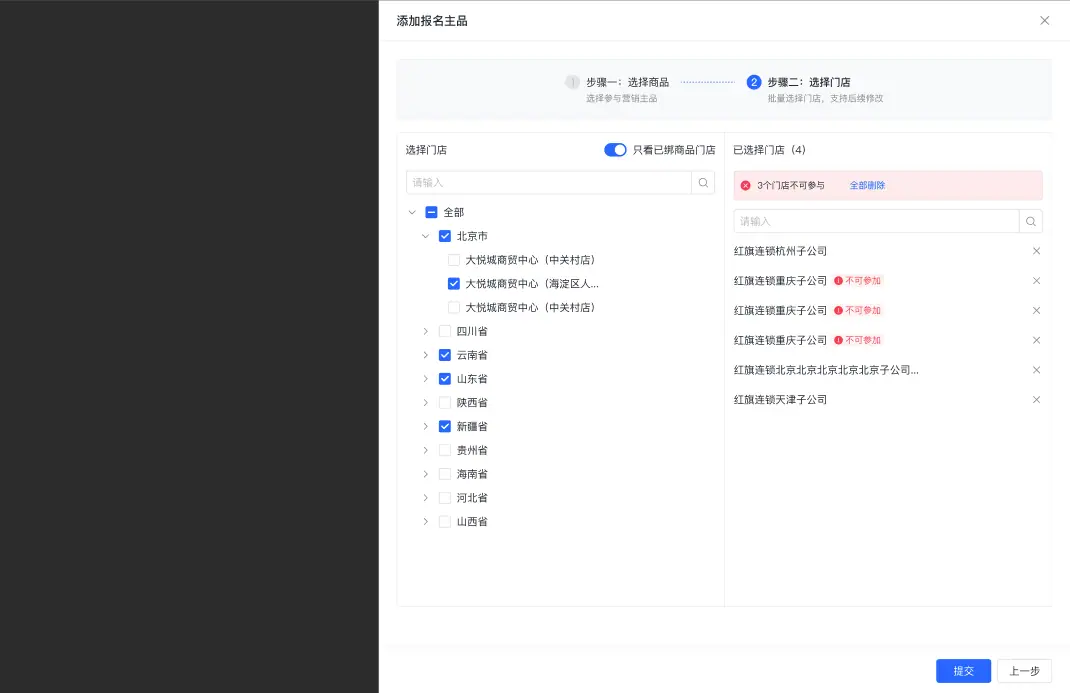Click the 红旗连锁杭州子公司 entry text
Screen dimensions: 1070x693
(780, 251)
